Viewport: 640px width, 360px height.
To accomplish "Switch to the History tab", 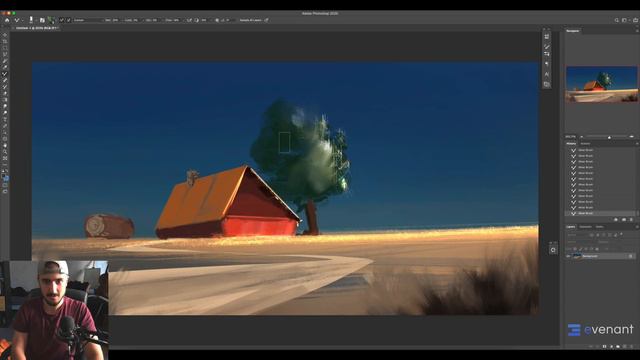I will coord(571,143).
